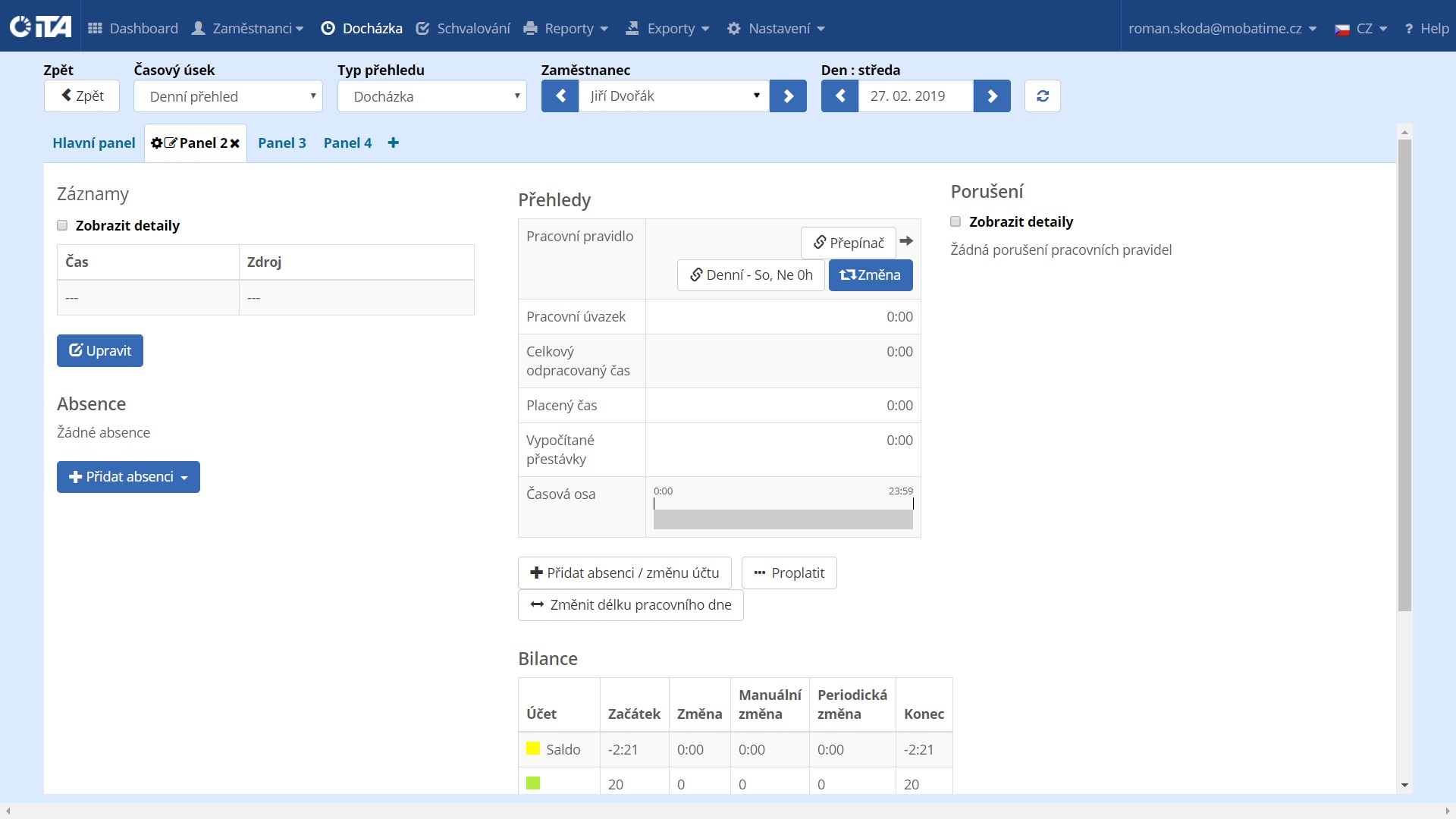This screenshot has width=1456, height=819.
Task: Click the Změna button
Action: tap(871, 275)
